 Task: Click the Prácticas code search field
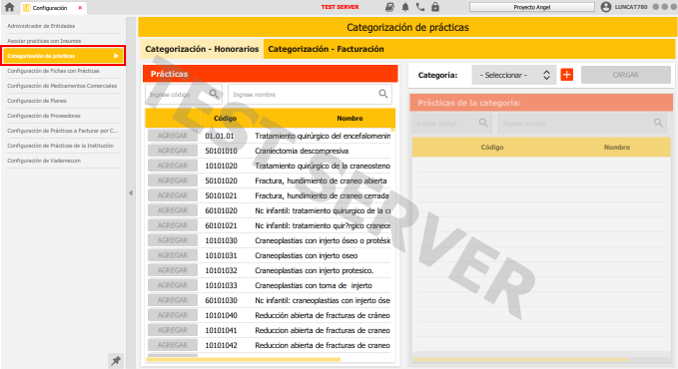tap(184, 94)
